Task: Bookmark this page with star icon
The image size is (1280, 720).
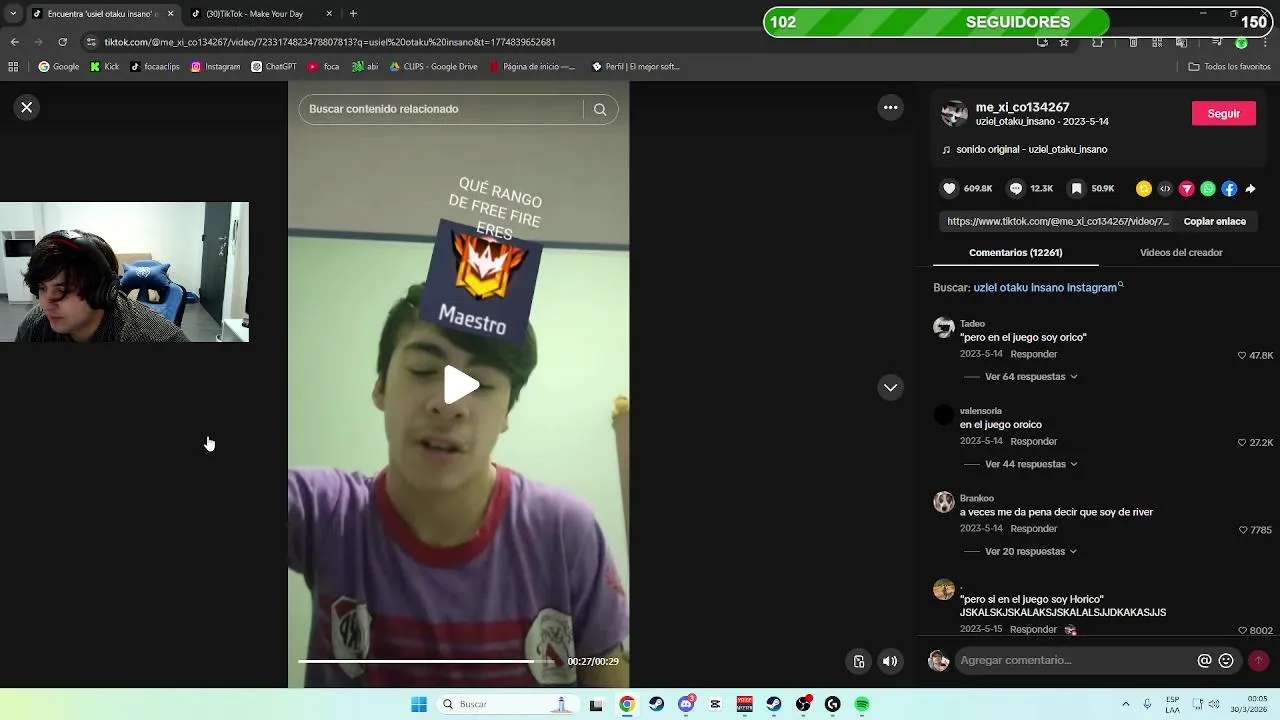Action: tap(1064, 42)
